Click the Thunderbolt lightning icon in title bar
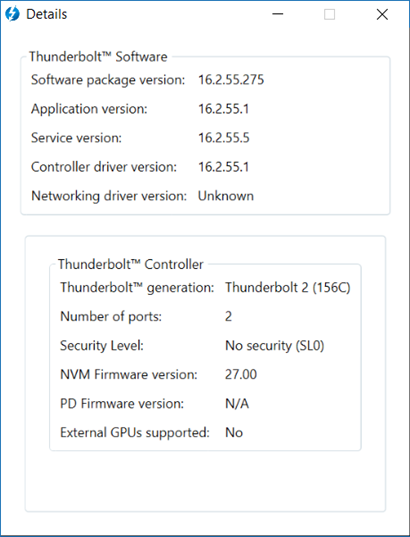This screenshot has height=537, width=410. click(12, 14)
